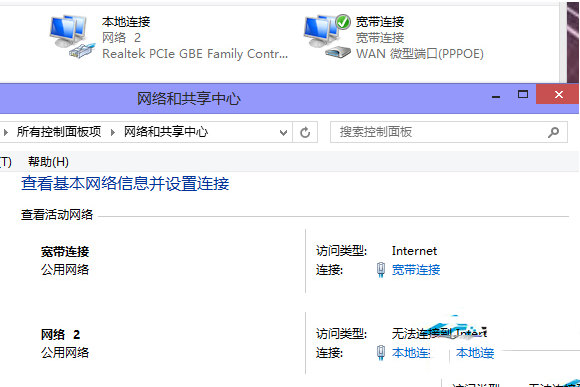Click the Realtek PCIe GBE Family Contr... text
This screenshot has height=387, width=580.
[x=195, y=54]
